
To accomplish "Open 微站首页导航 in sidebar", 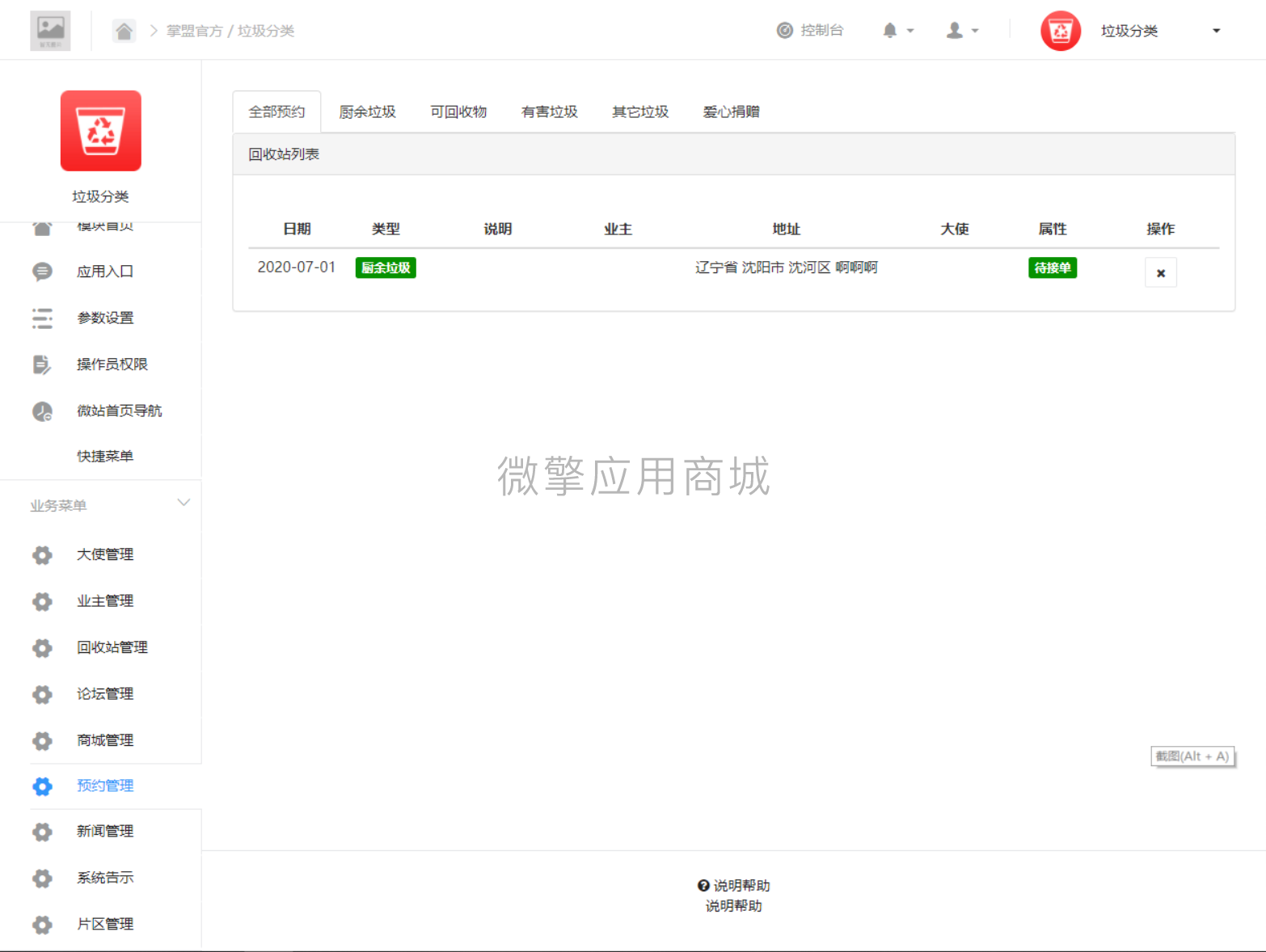I will (120, 411).
